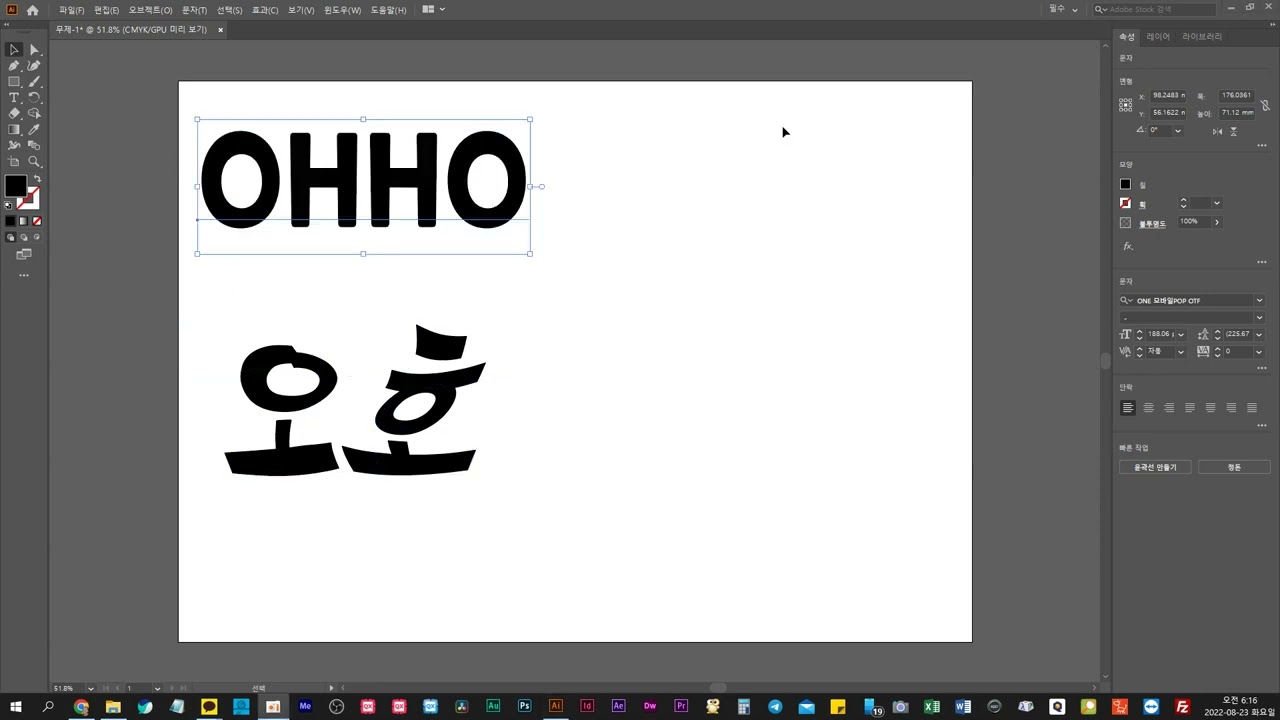
Task: Select the Curvature tool
Action: tap(34, 66)
